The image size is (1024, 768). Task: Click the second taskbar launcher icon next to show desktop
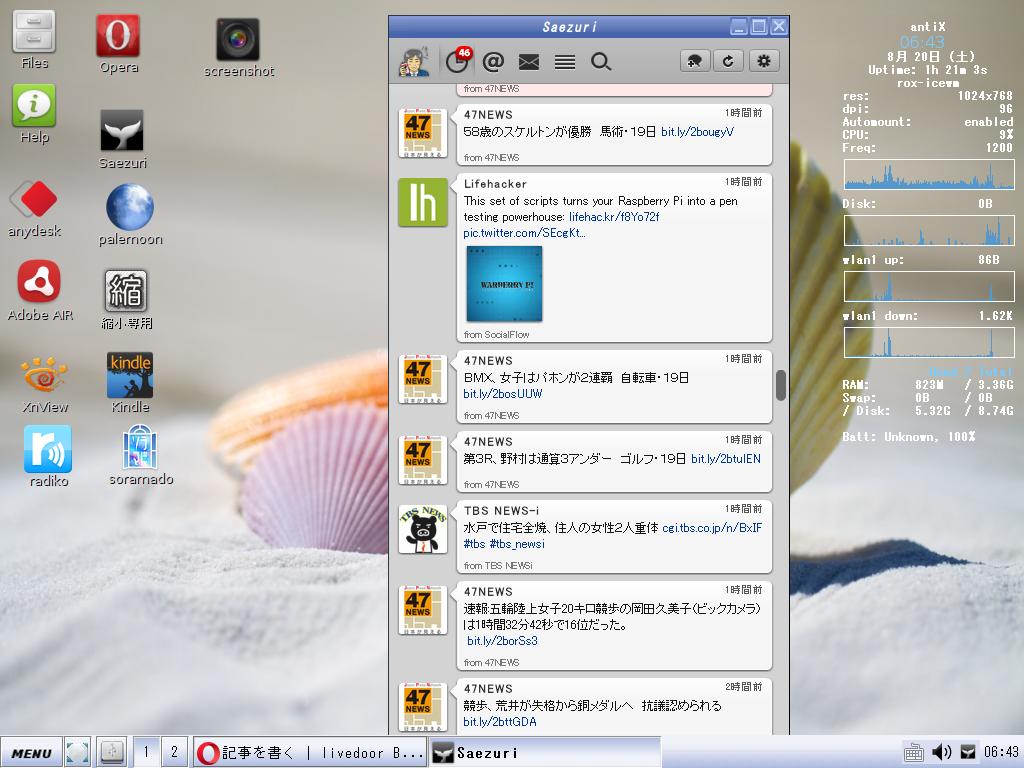coord(112,752)
